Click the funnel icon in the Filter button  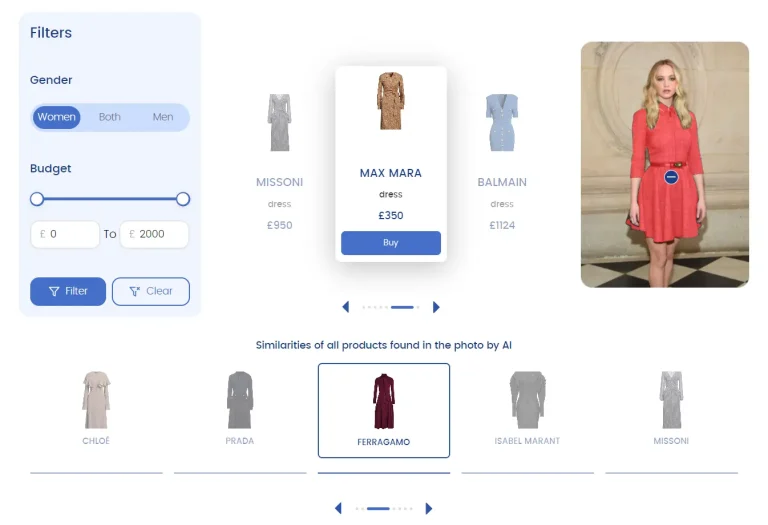[x=54, y=291]
